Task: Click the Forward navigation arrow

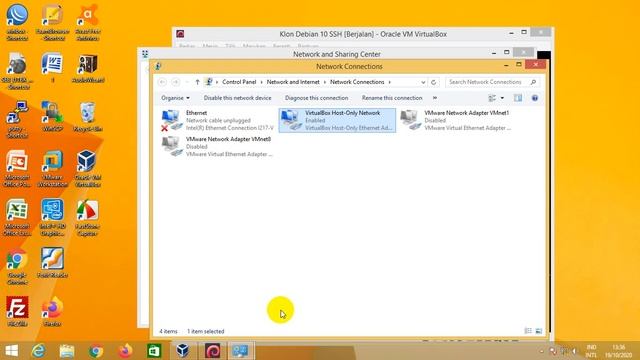Action: click(176, 82)
